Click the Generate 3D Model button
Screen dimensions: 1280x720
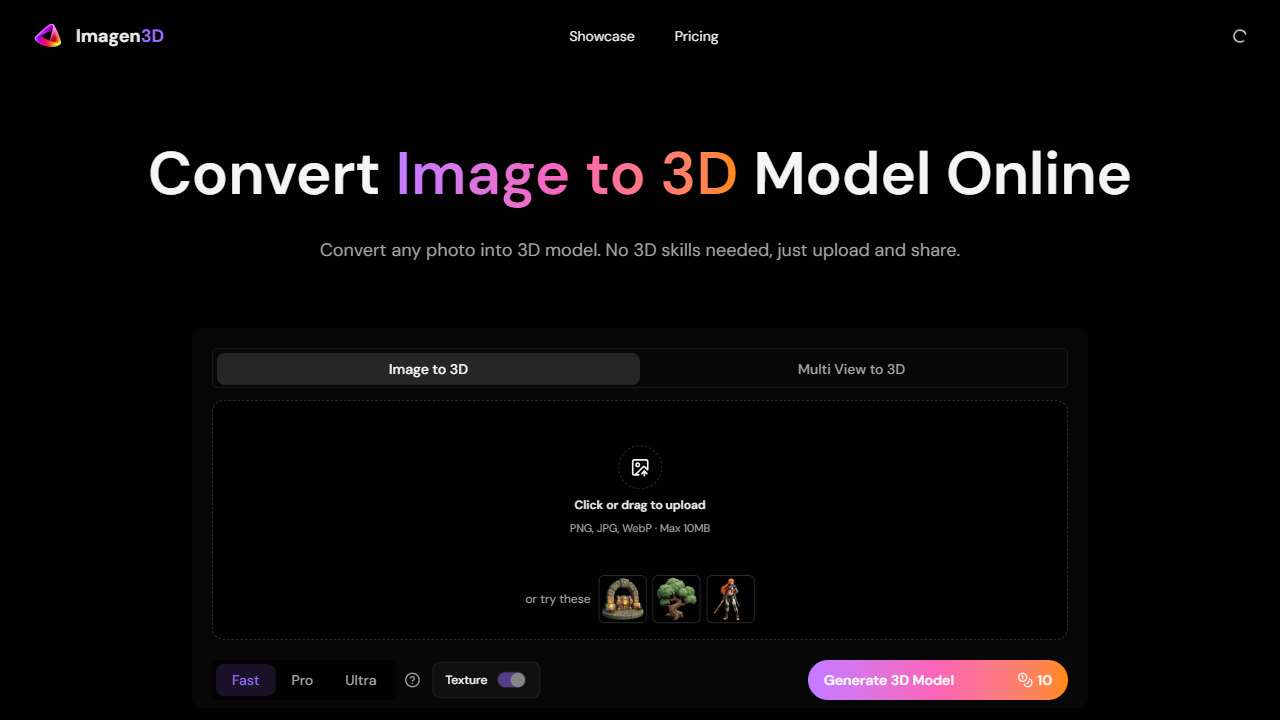pos(888,680)
